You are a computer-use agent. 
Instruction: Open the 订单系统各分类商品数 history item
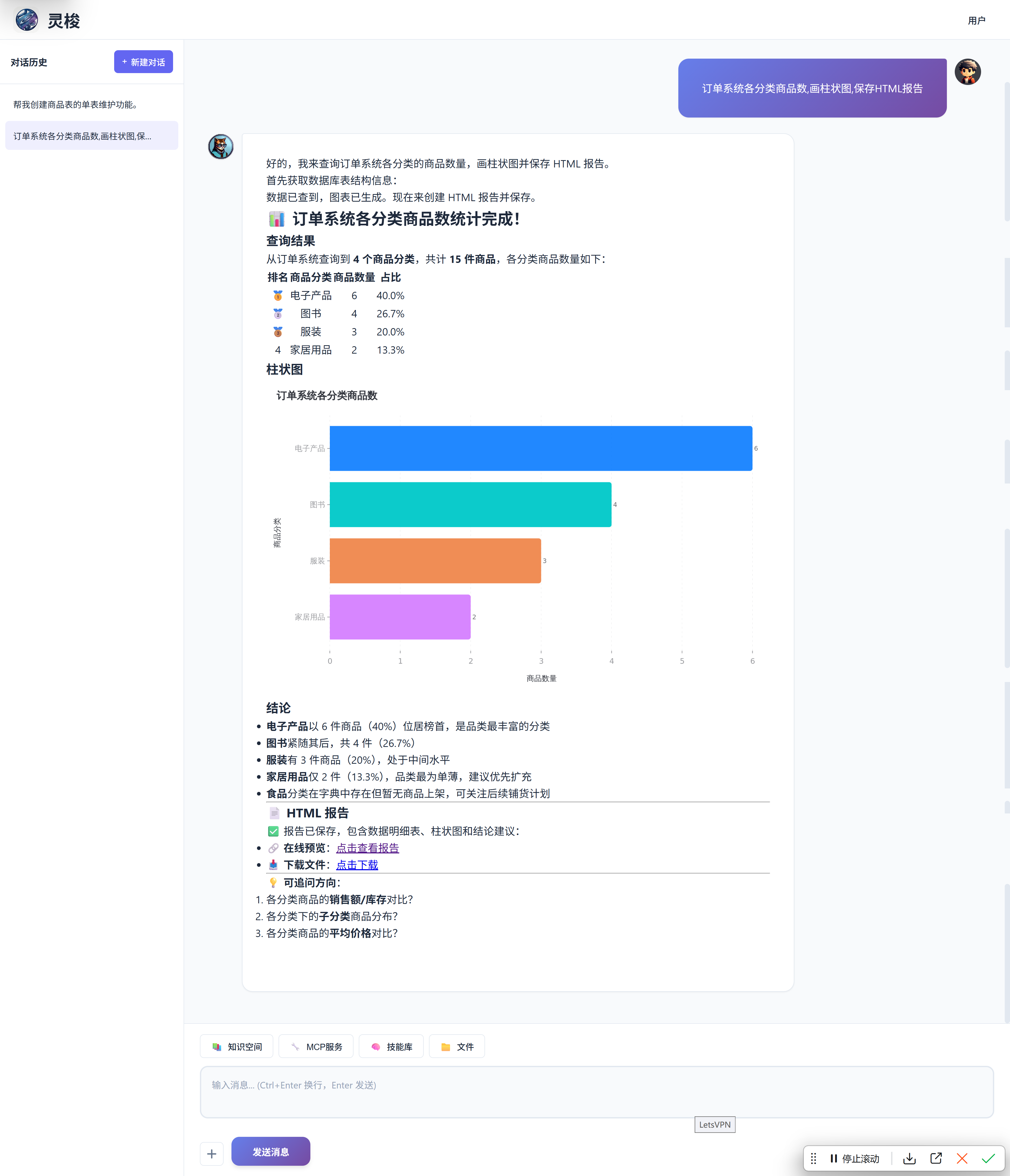pos(92,136)
